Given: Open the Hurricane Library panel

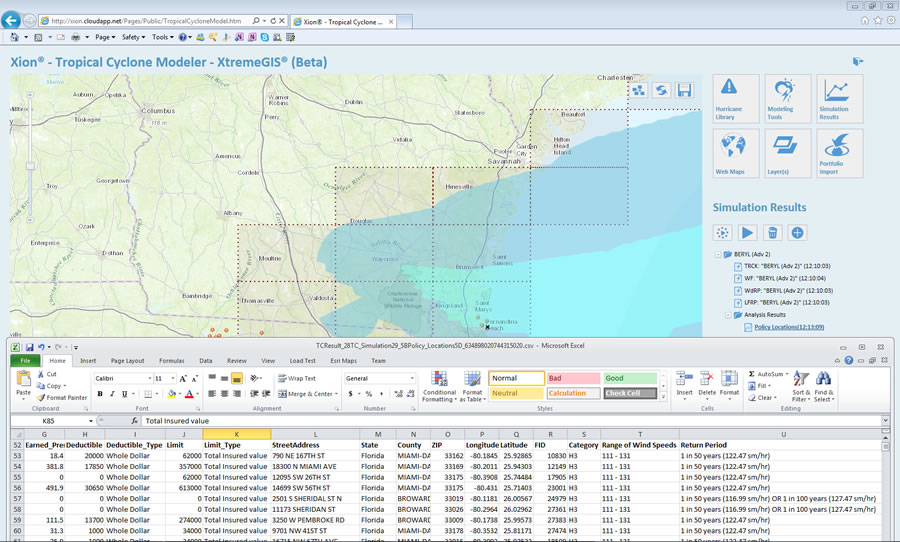Looking at the screenshot, I should (735, 98).
